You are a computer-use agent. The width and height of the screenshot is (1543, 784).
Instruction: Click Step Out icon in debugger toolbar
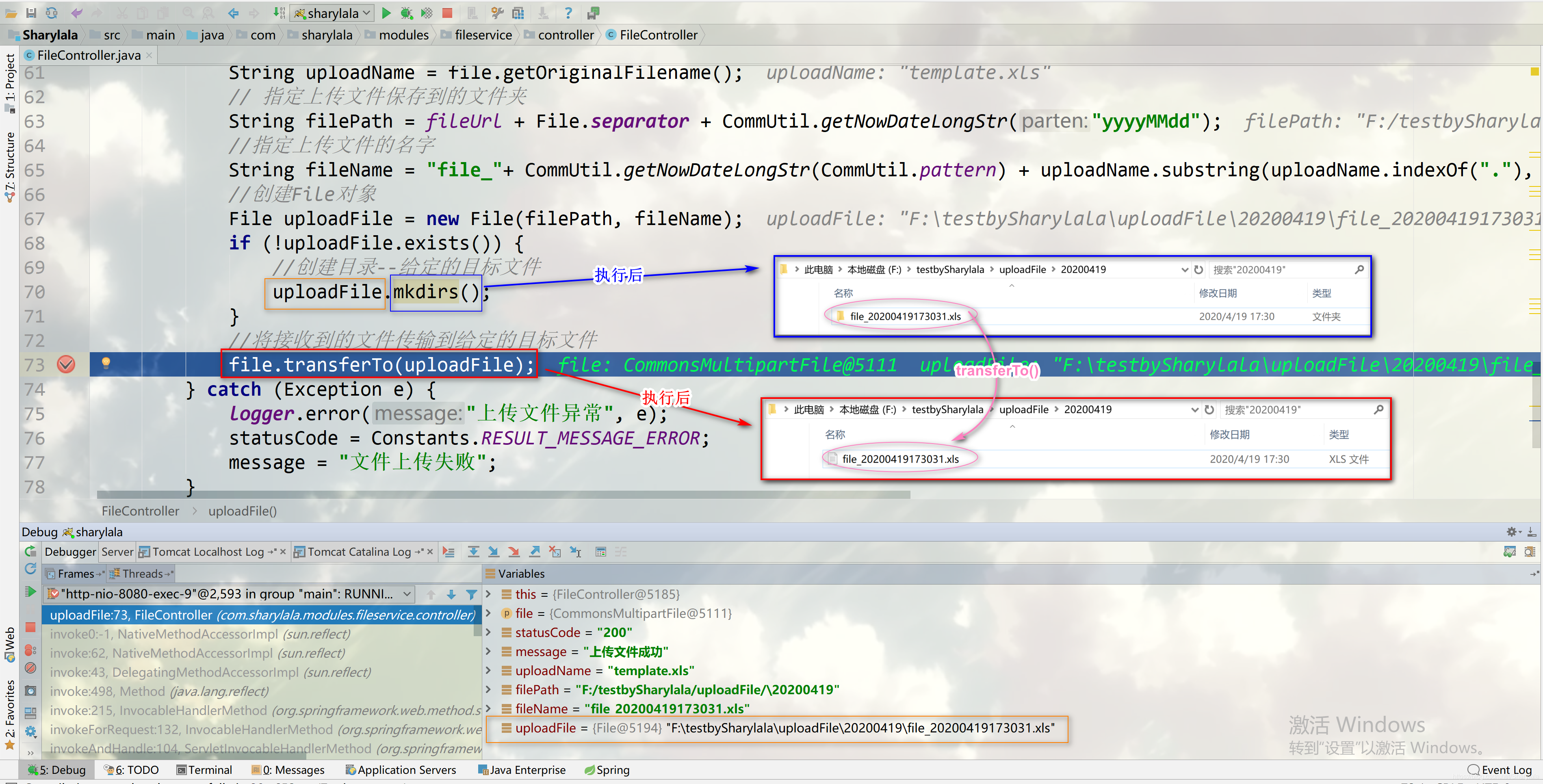coord(534,552)
